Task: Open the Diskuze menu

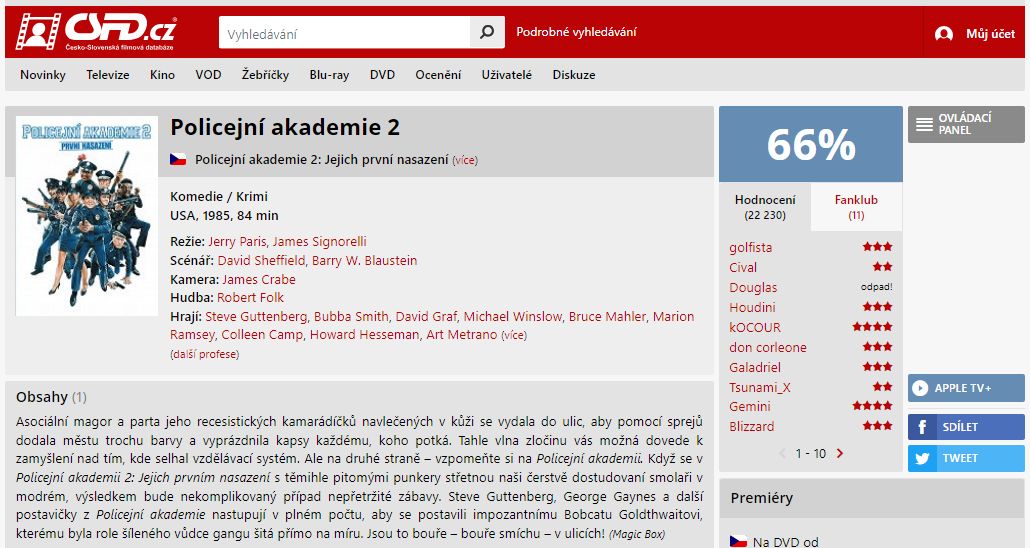Action: [573, 75]
